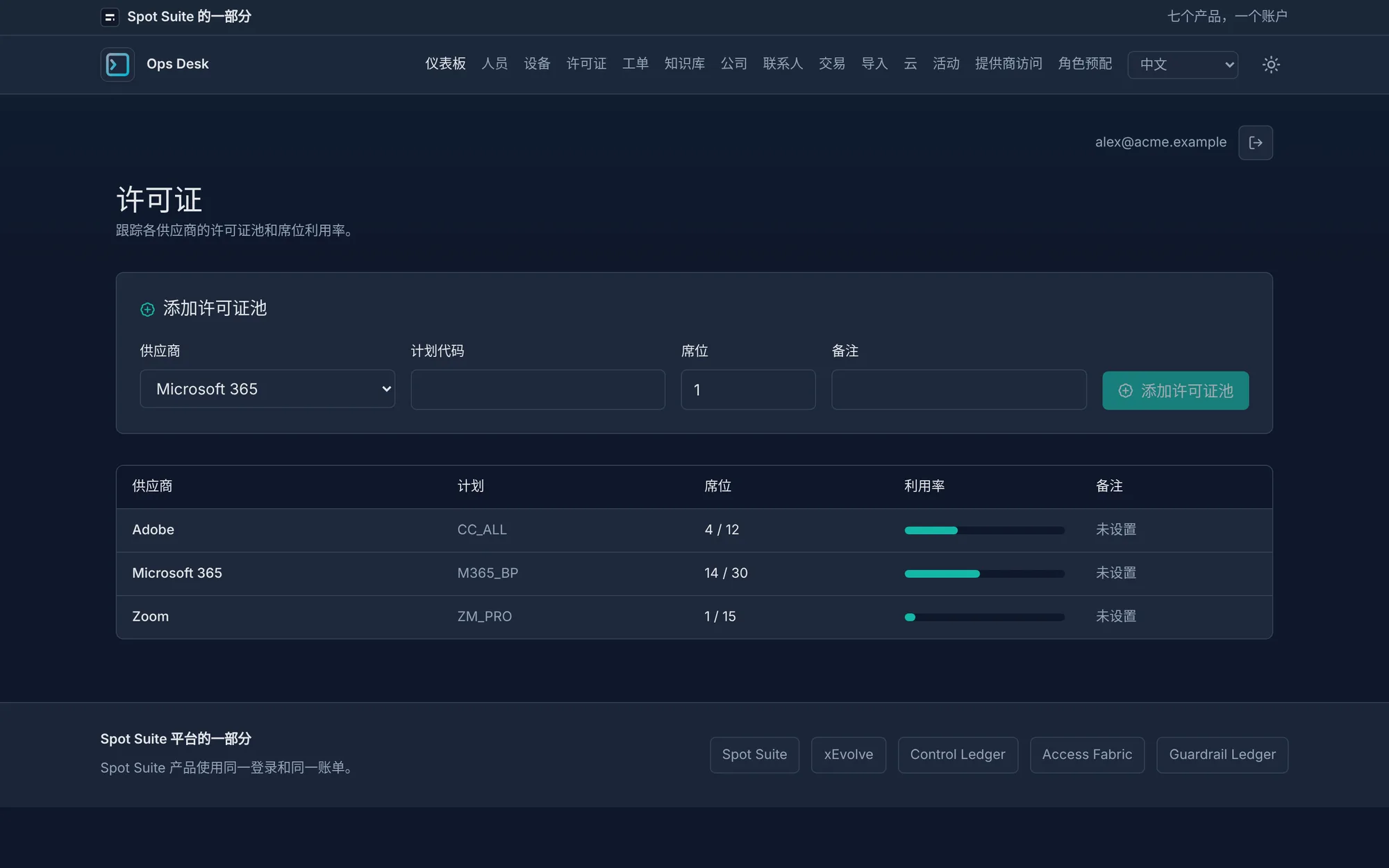1389x868 pixels.
Task: Click 未设置 note in Zoom row
Action: [1116, 617]
